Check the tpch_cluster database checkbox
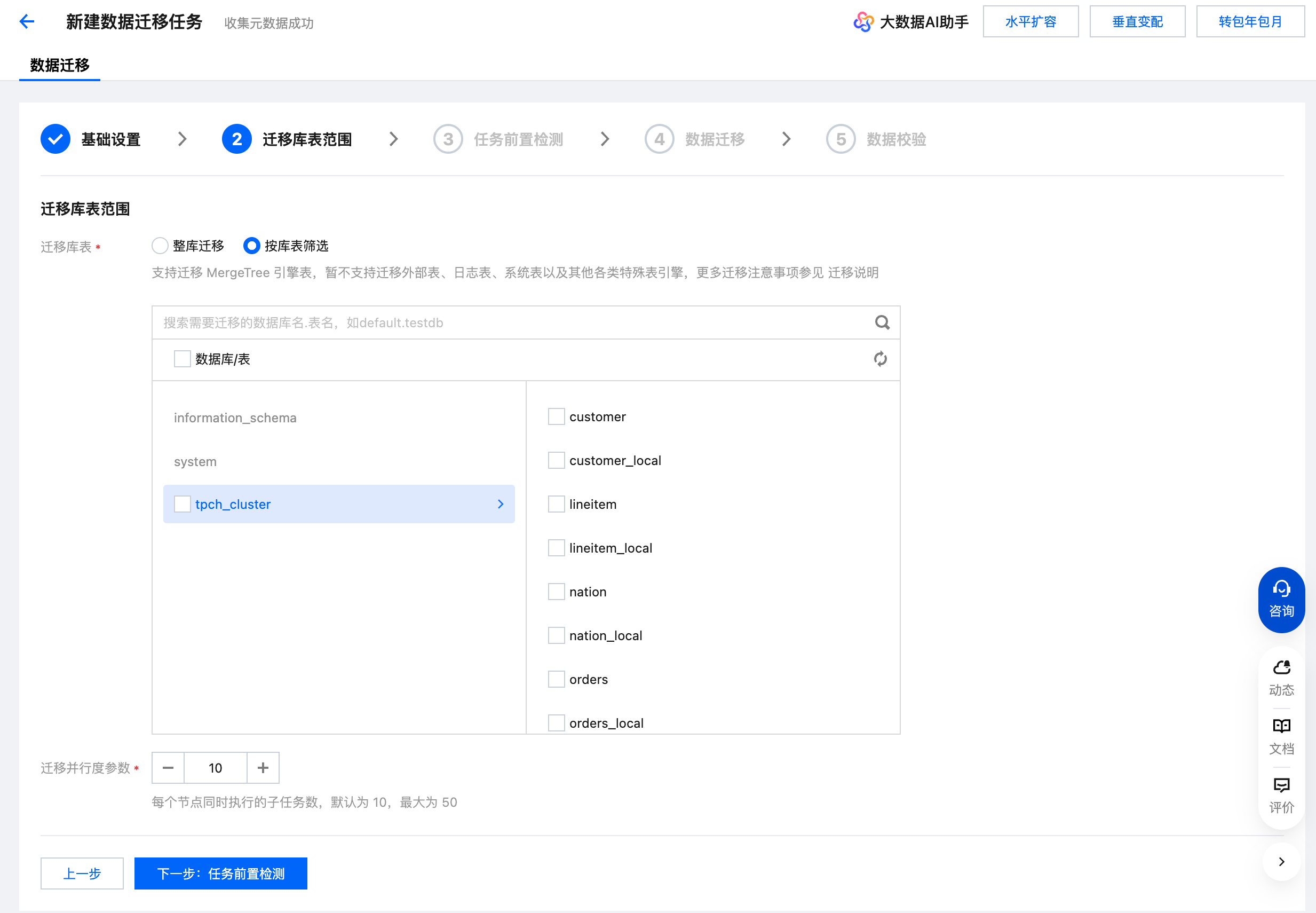The height and width of the screenshot is (913, 1316). [182, 504]
